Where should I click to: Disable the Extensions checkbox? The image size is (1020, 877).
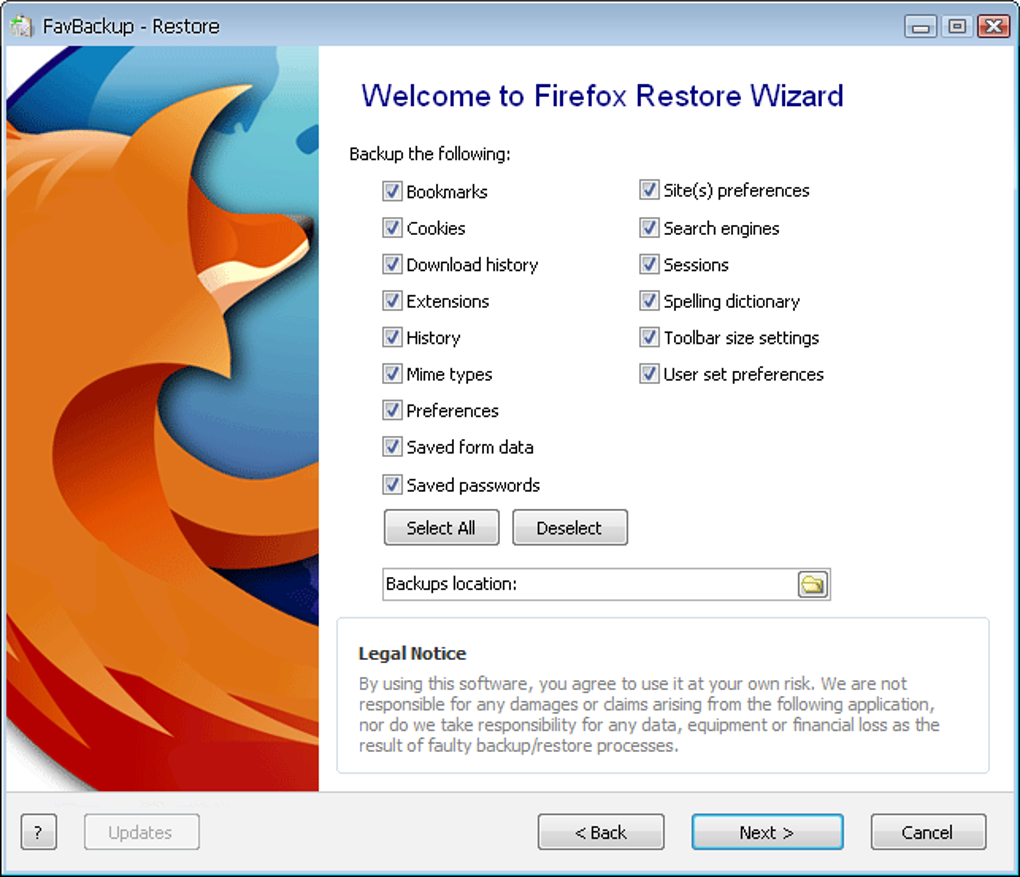point(392,301)
